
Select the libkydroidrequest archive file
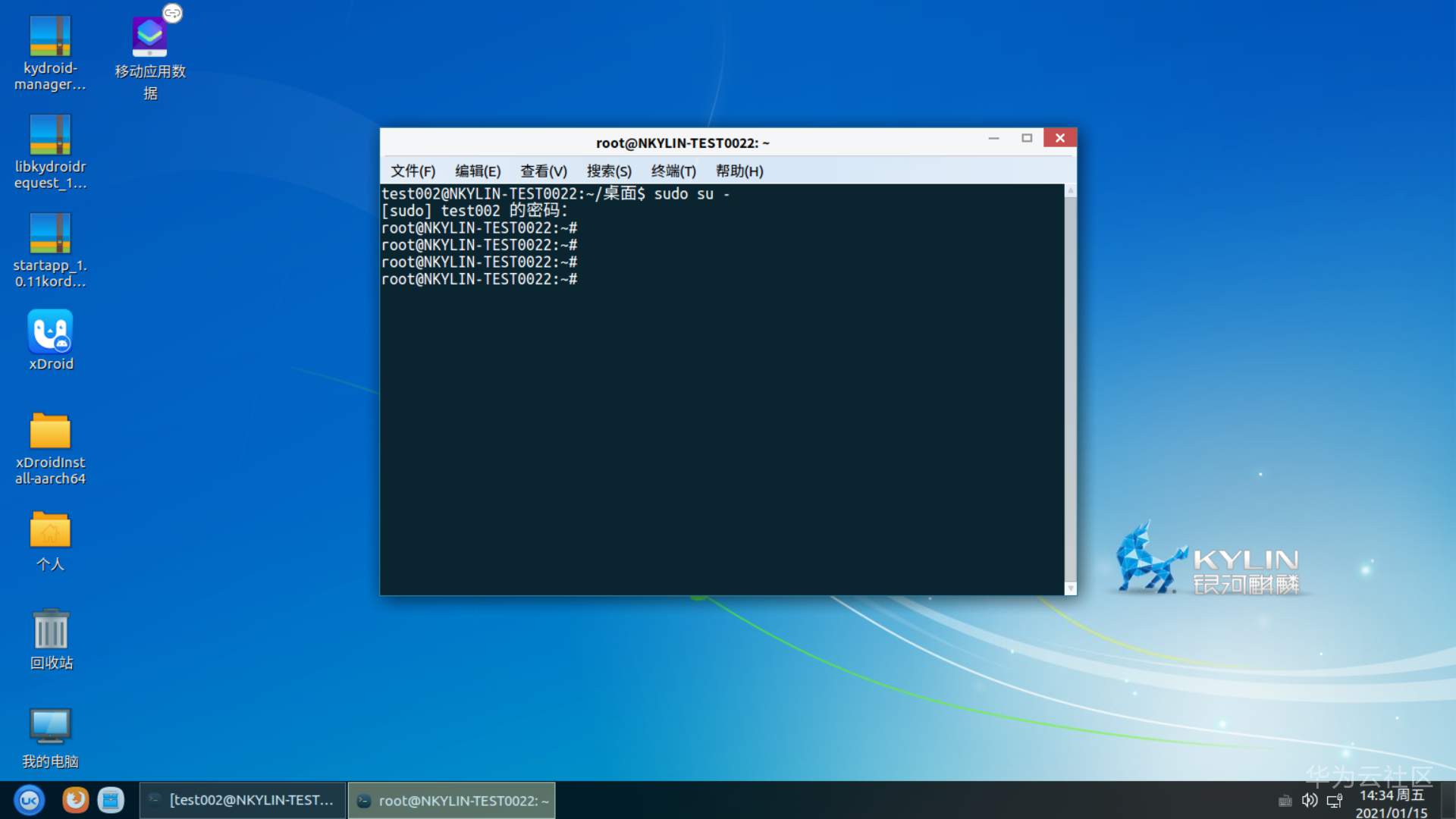pyautogui.click(x=50, y=136)
